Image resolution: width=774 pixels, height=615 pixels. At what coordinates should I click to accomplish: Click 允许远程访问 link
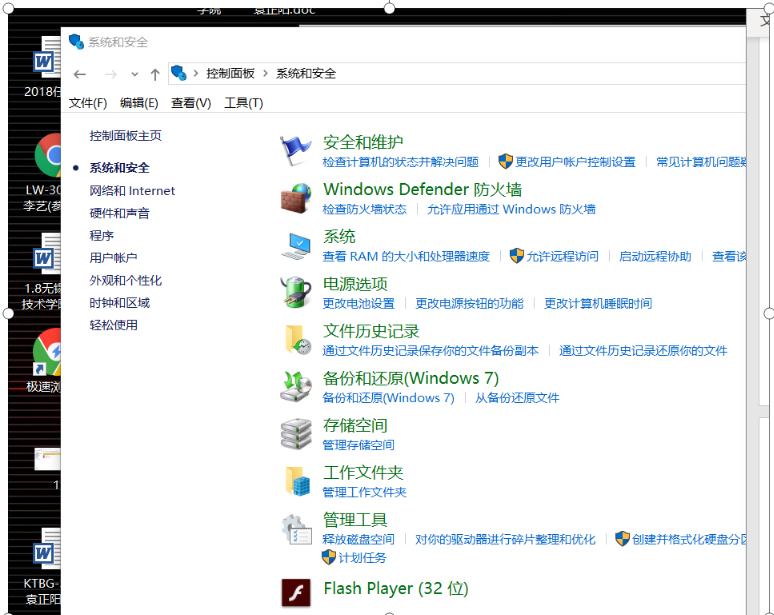click(x=562, y=256)
